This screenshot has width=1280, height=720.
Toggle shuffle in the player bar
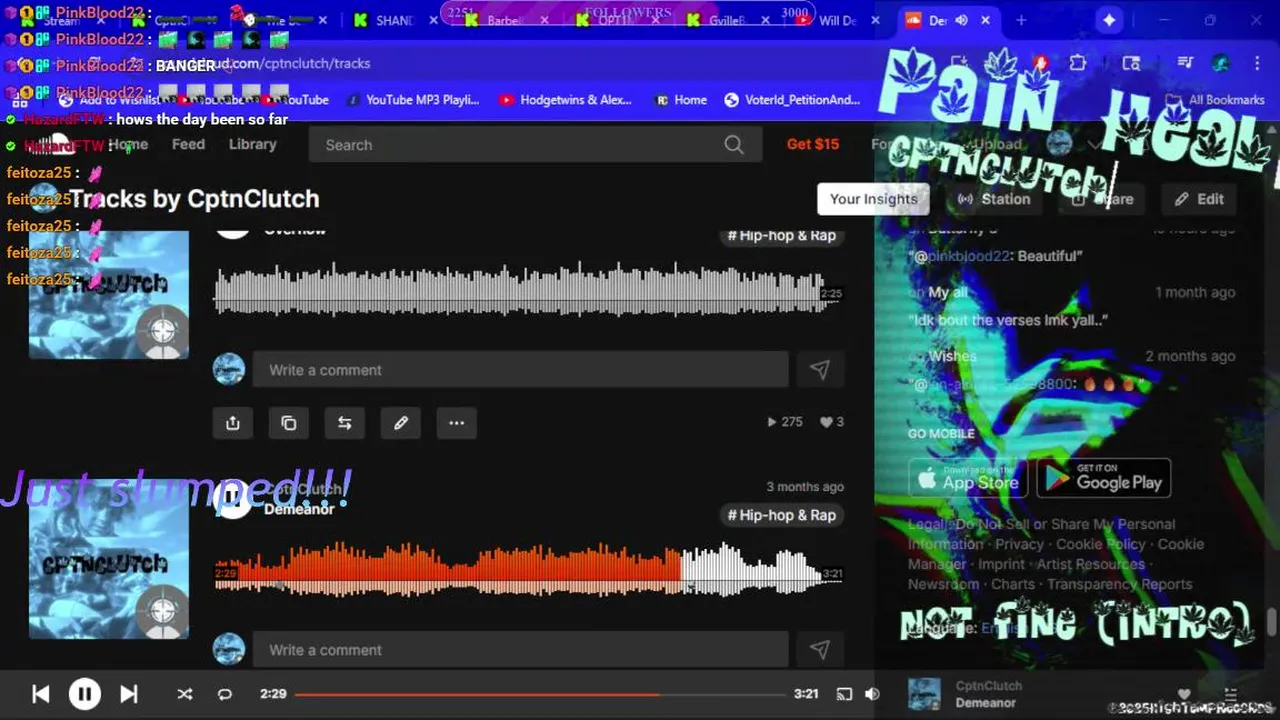coord(185,694)
